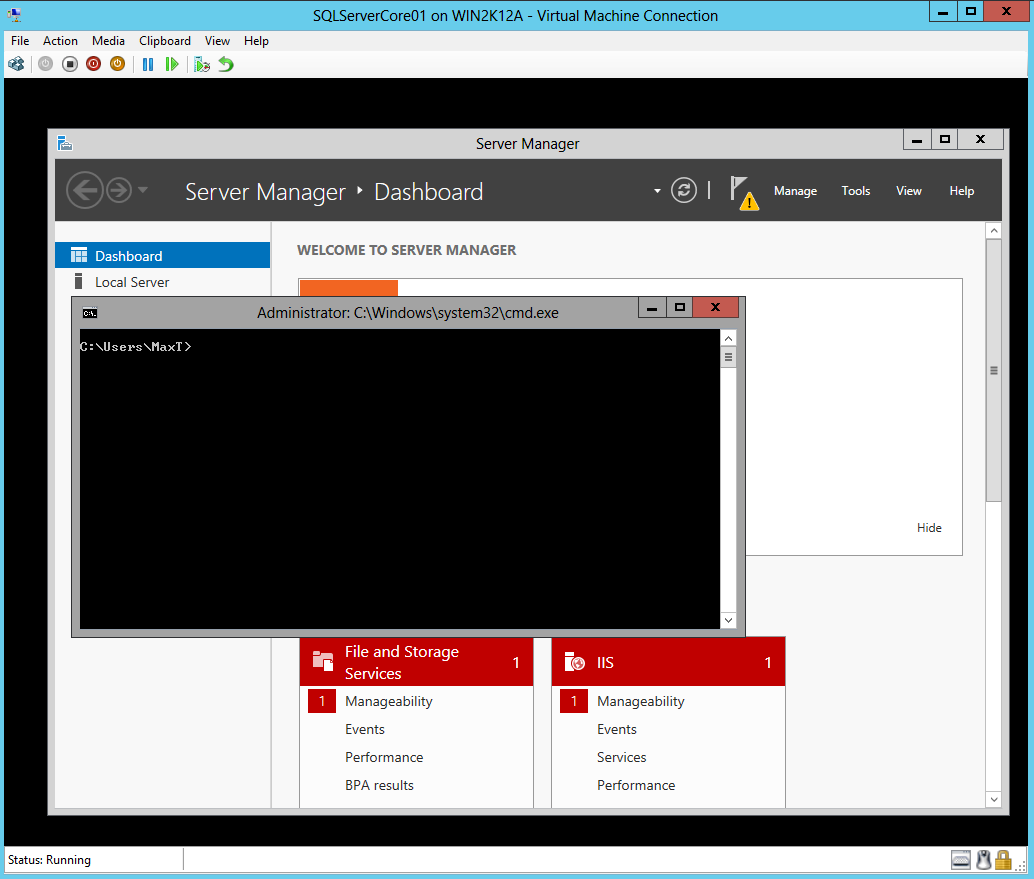Click the mouse status bar icon
Screen dimensions: 1034x879
(983, 860)
